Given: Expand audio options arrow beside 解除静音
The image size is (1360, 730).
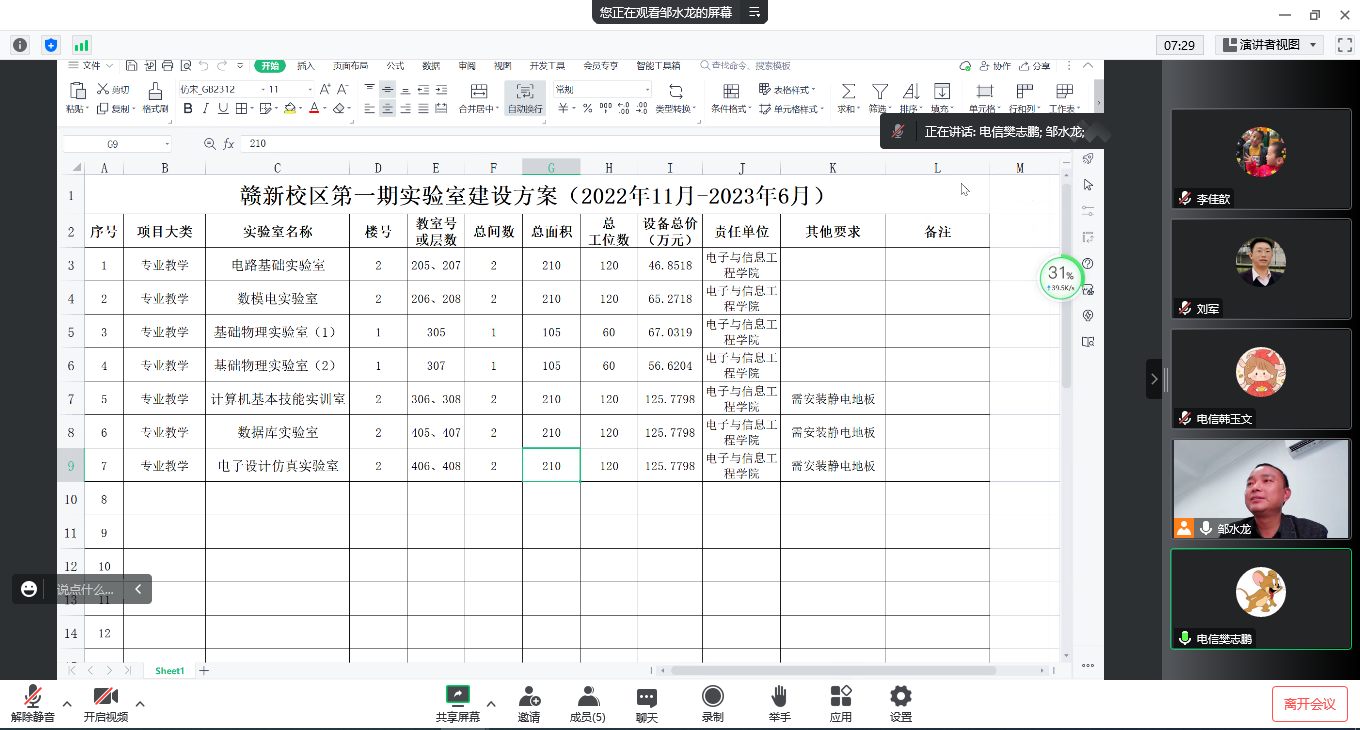Looking at the screenshot, I should (67, 704).
